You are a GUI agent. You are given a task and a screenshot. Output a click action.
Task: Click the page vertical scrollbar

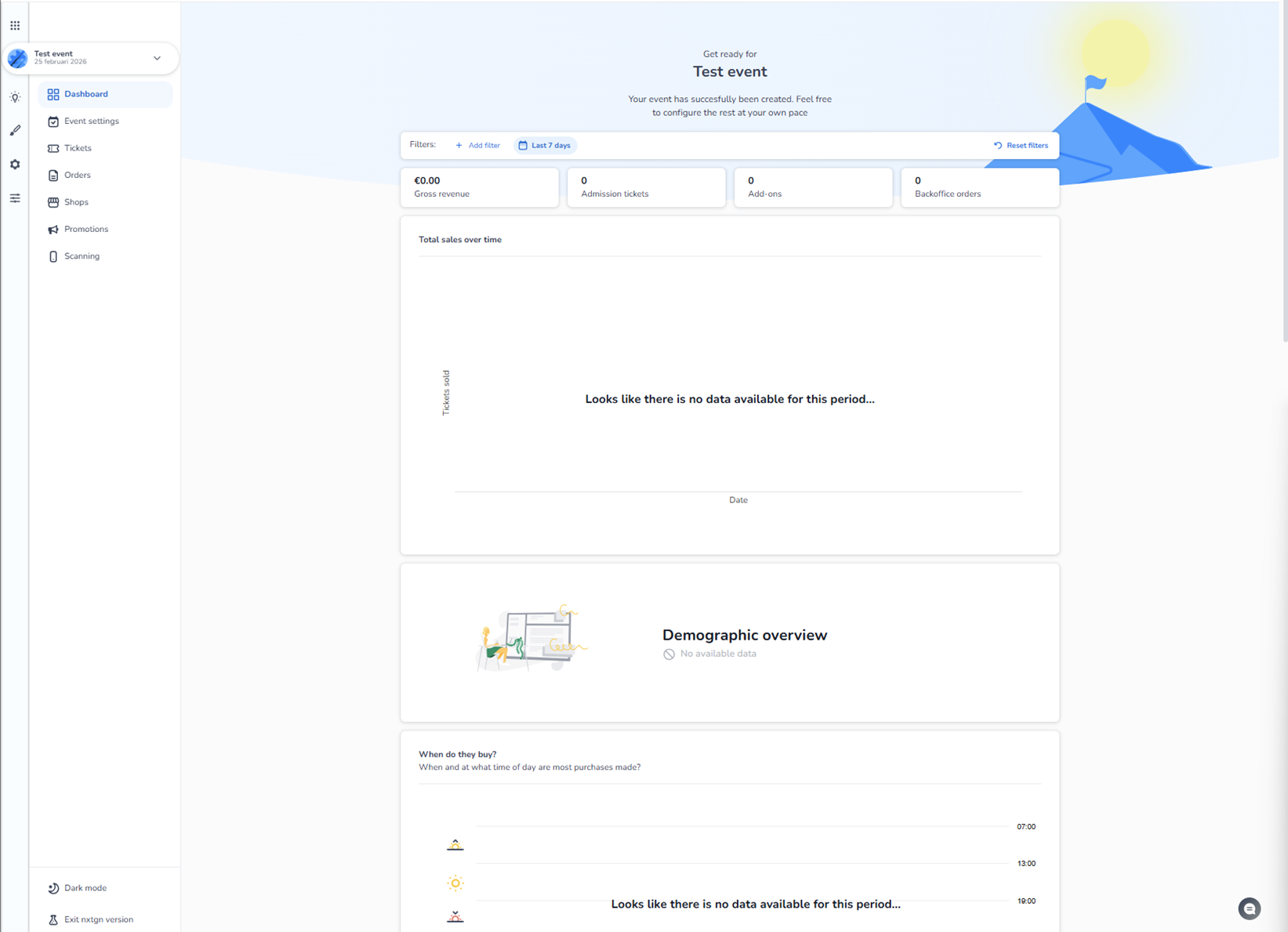tap(1284, 172)
